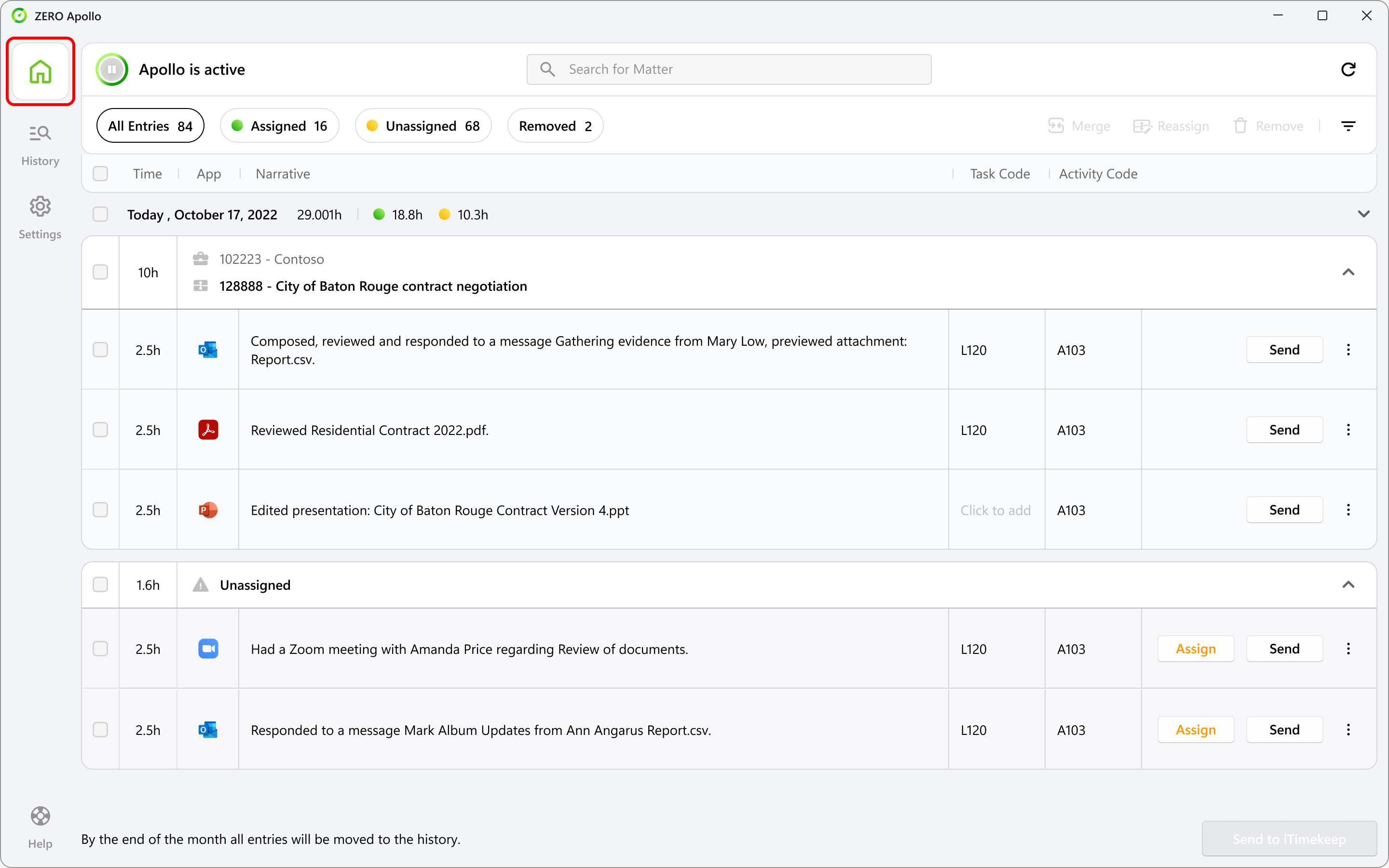Click the Narrative column header

click(x=283, y=174)
